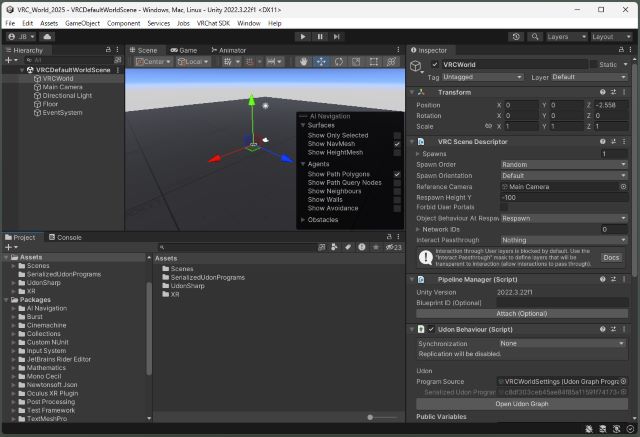The image size is (640, 437).
Task: Select the Move tool
Action: (x=321, y=62)
